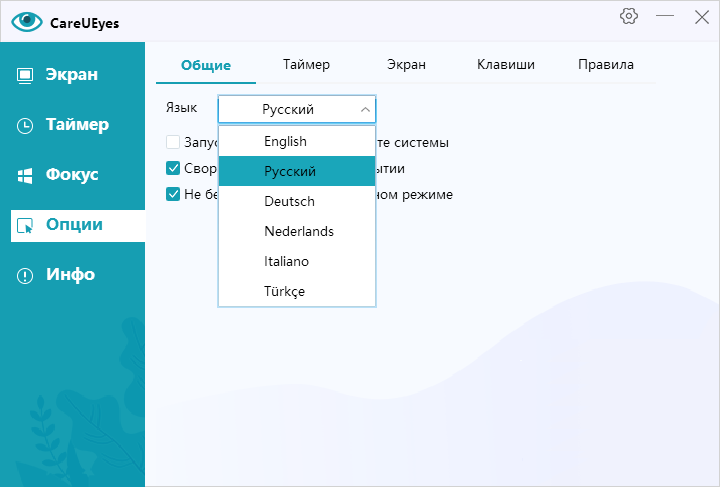Select Deutsch from the language list
Image resolution: width=720 pixels, height=487 pixels.
pos(297,201)
